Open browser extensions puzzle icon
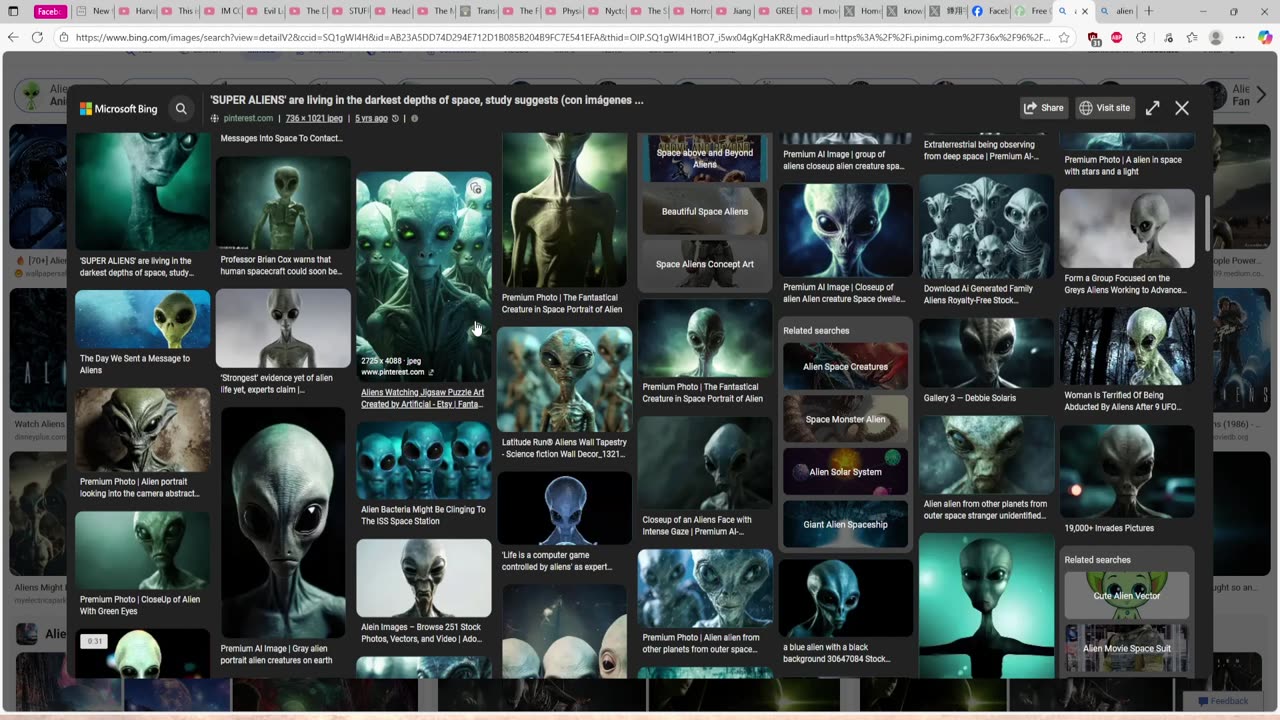Image resolution: width=1280 pixels, height=720 pixels. 1141,37
